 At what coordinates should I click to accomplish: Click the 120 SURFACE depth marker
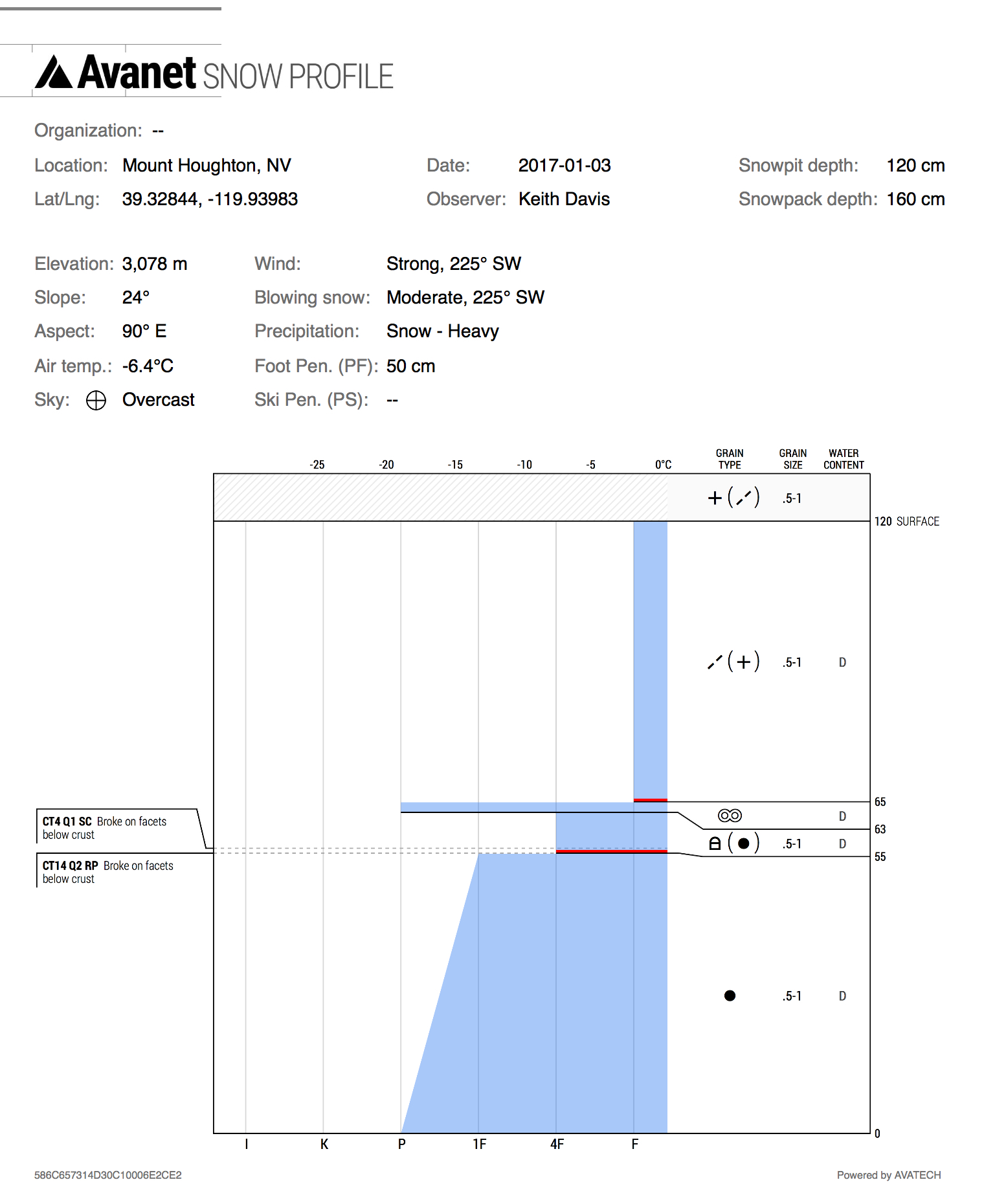point(906,522)
